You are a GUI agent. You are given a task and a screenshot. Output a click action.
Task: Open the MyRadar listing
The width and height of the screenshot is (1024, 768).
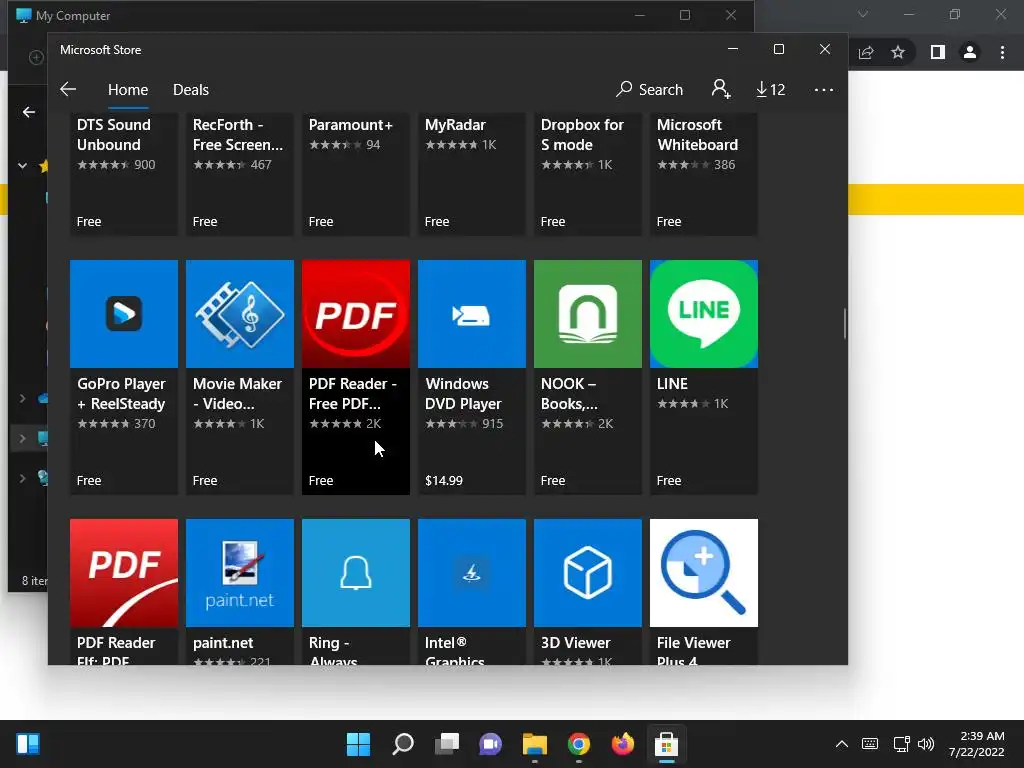click(472, 174)
